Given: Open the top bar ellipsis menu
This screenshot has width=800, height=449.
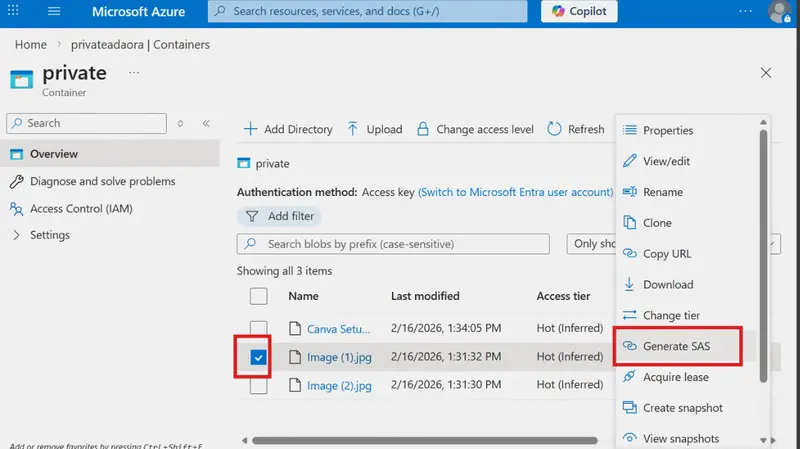Looking at the screenshot, I should (x=745, y=11).
